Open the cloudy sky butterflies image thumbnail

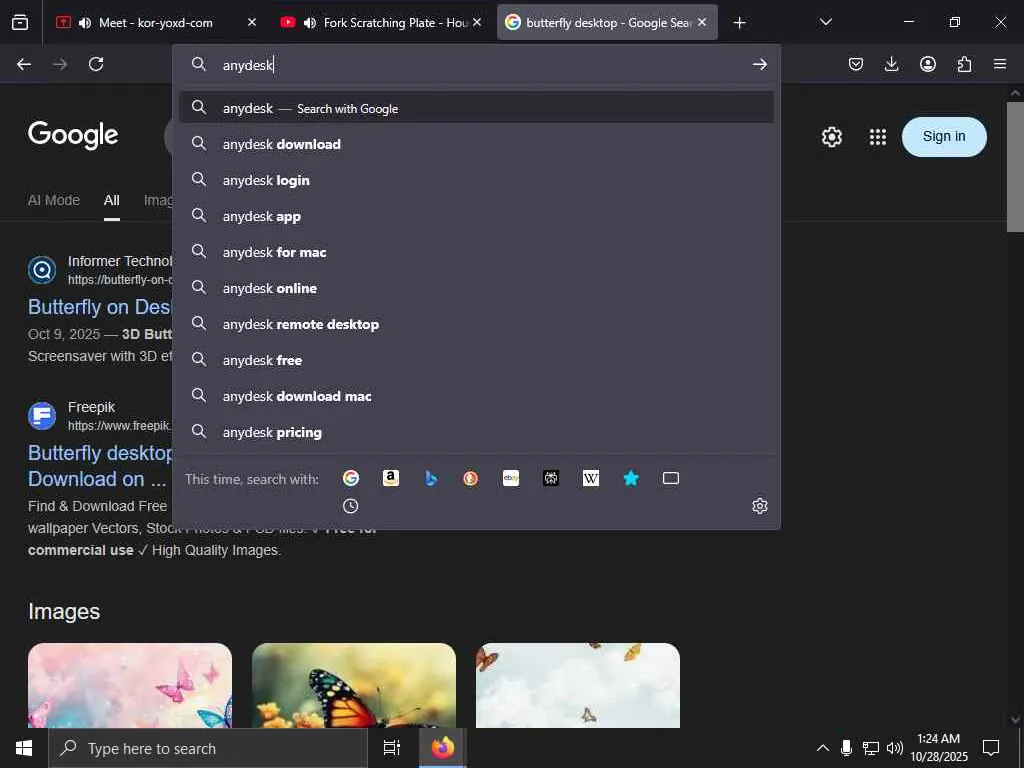(x=578, y=685)
